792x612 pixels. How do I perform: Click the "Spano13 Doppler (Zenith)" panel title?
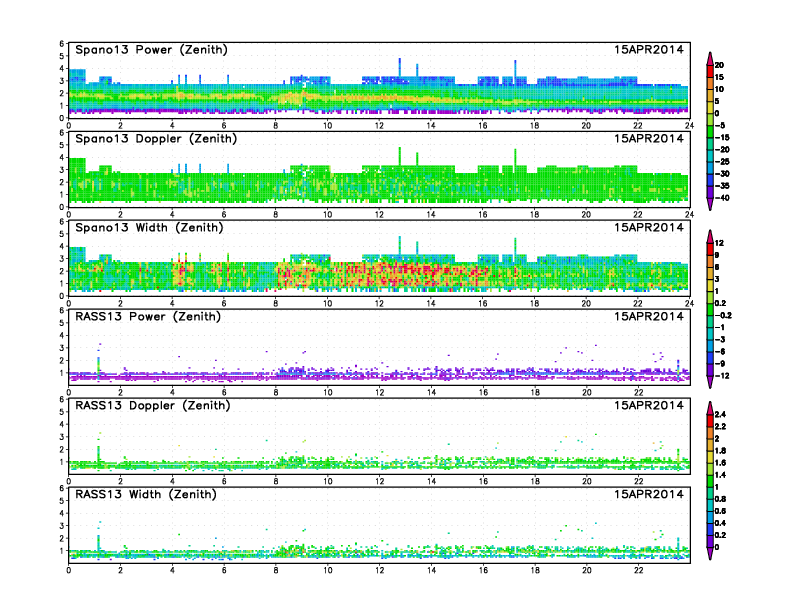click(156, 138)
